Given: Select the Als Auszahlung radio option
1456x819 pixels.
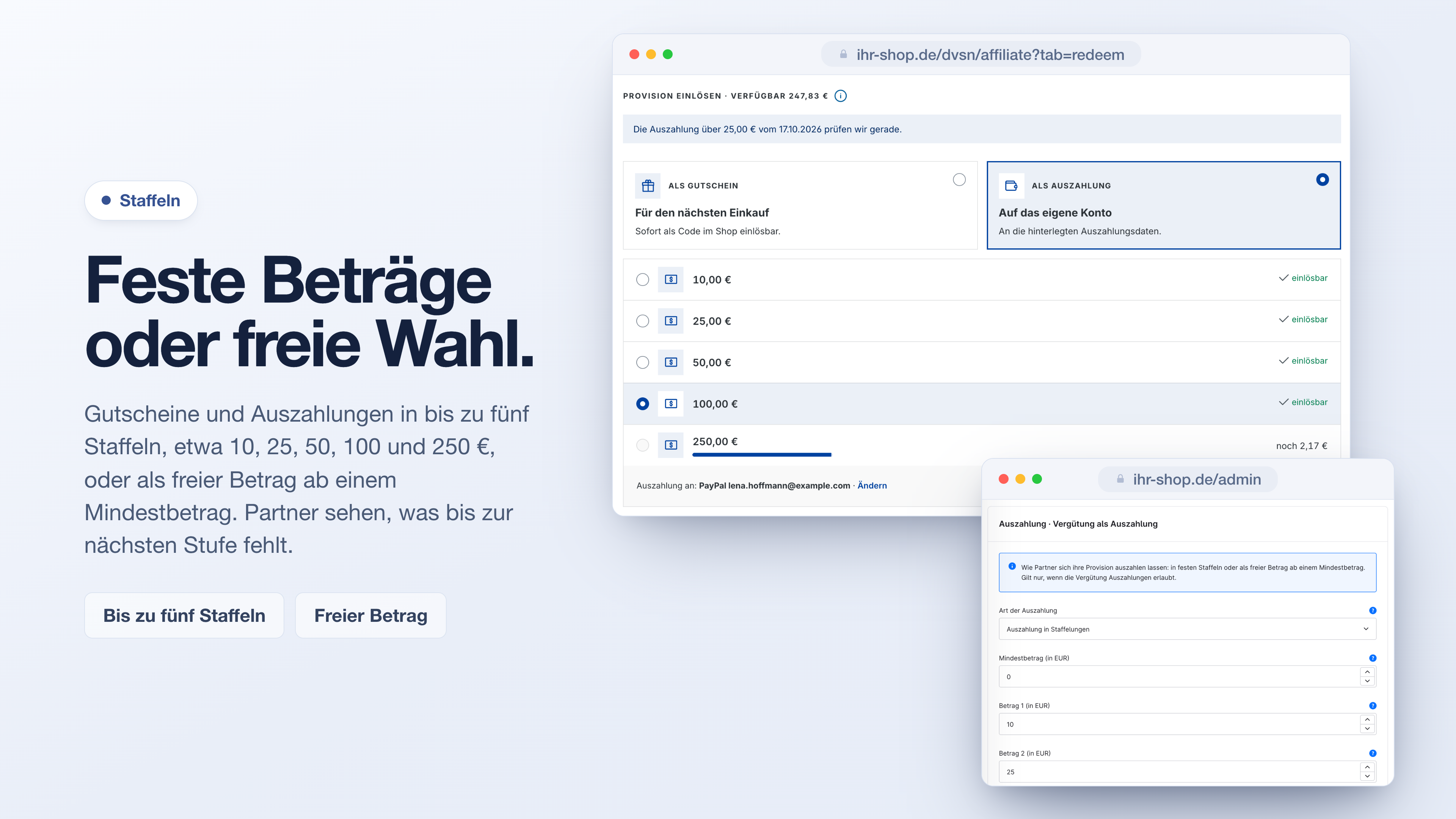Looking at the screenshot, I should (1323, 180).
